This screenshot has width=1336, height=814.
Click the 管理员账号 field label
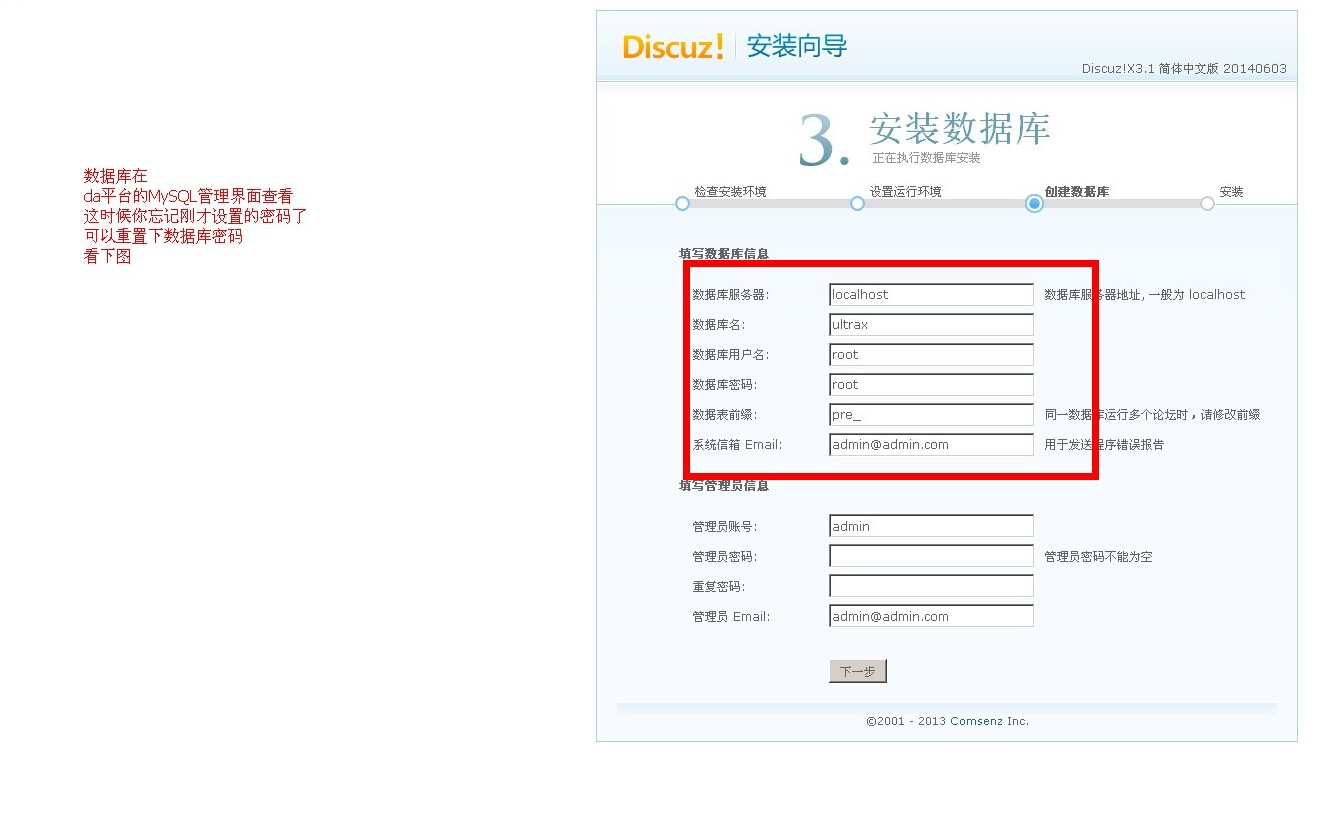[x=724, y=526]
